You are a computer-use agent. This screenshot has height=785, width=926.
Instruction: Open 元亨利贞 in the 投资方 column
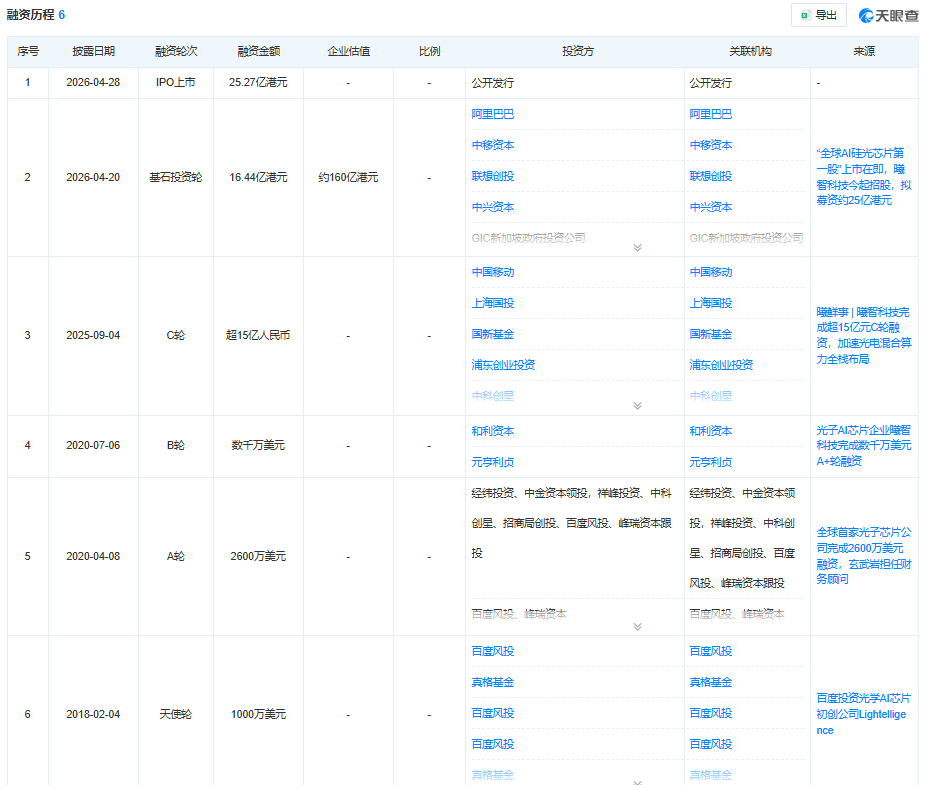click(x=493, y=462)
